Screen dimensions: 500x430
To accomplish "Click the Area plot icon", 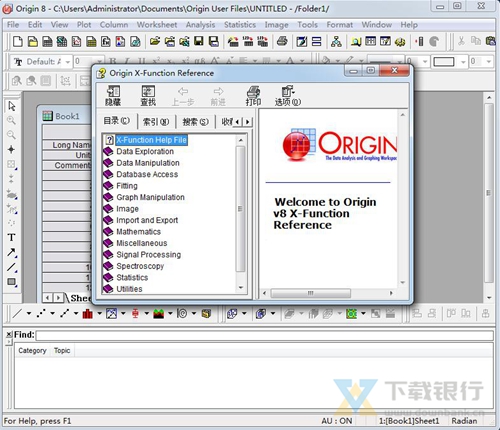I will point(159,313).
